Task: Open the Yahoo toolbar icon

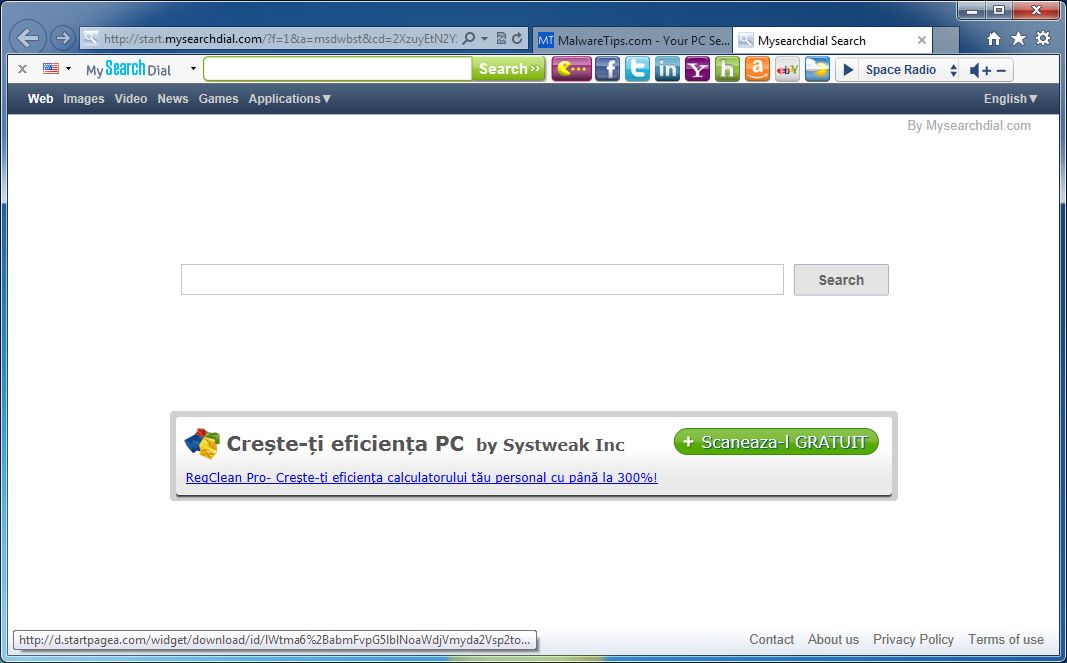Action: pyautogui.click(x=697, y=69)
